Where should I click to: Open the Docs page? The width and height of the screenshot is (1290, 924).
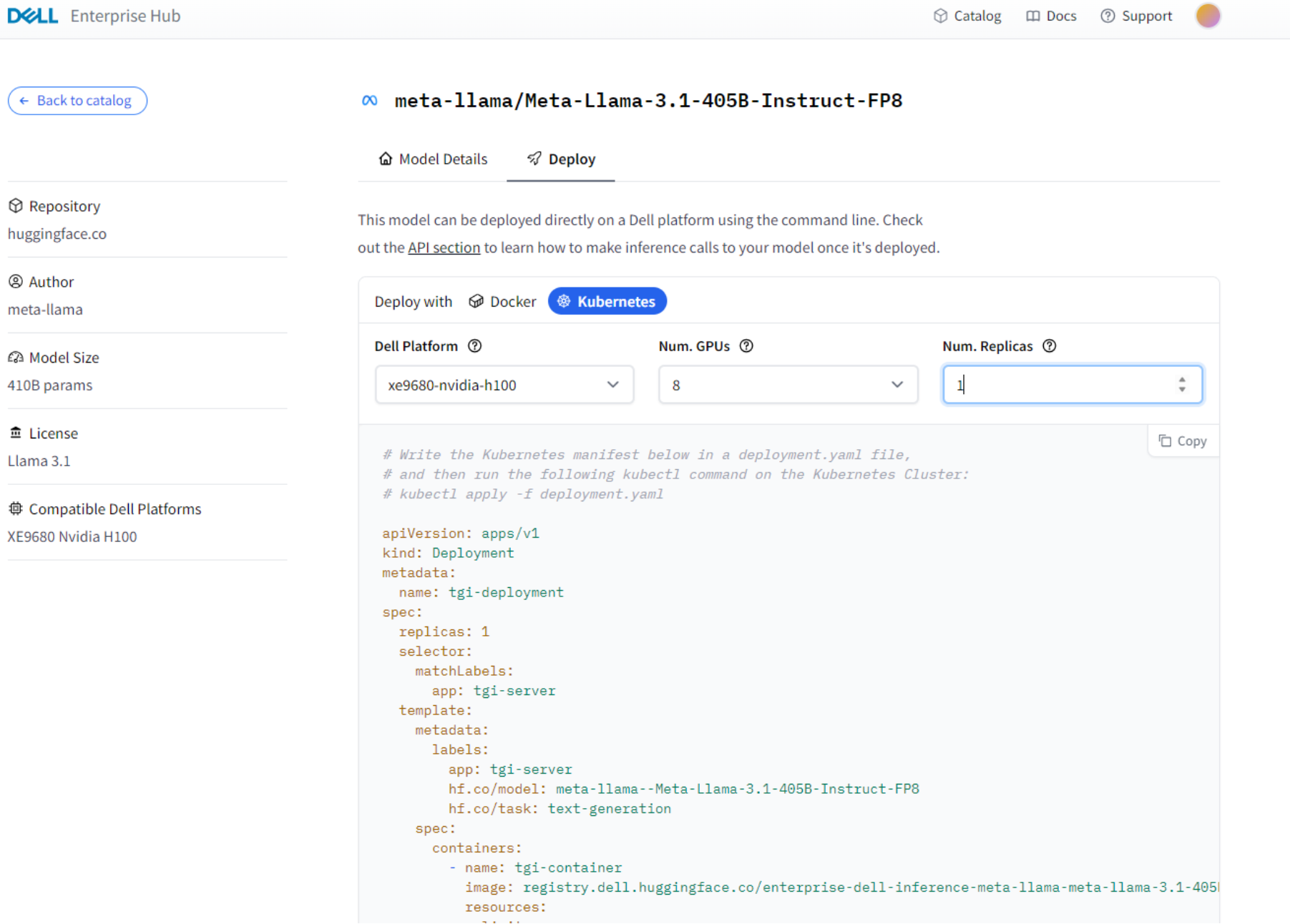coord(1051,16)
